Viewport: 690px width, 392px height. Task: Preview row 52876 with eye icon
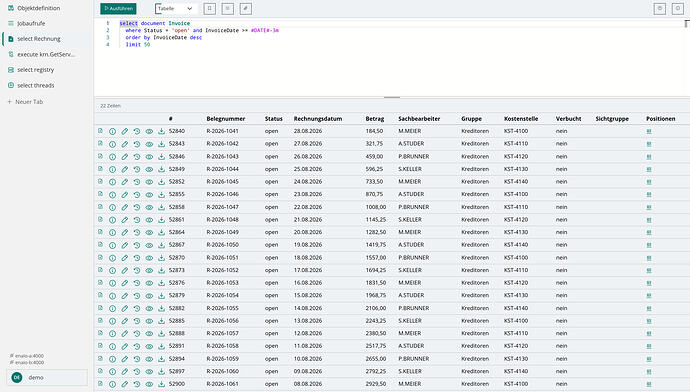click(149, 283)
